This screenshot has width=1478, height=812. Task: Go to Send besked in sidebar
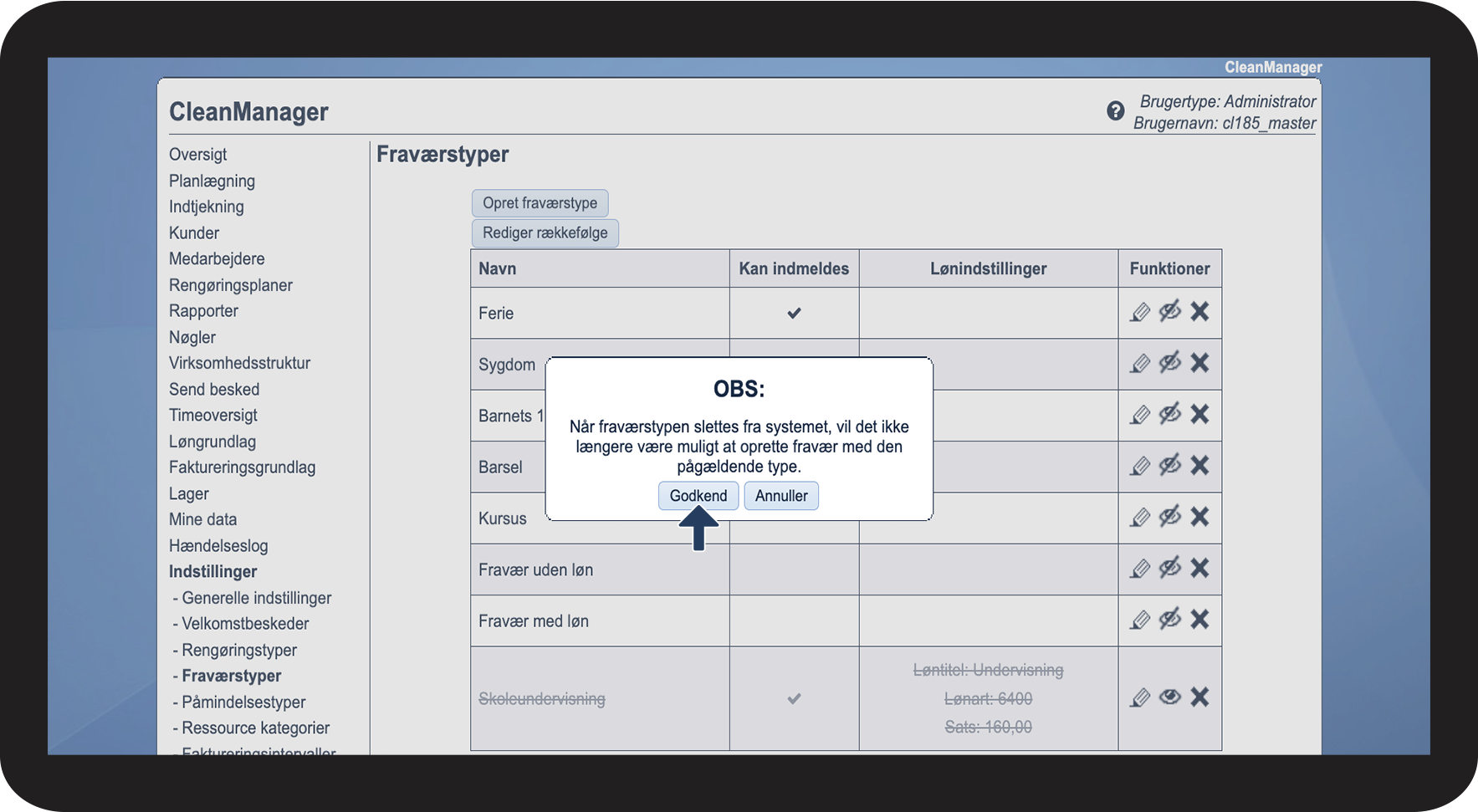pos(214,390)
